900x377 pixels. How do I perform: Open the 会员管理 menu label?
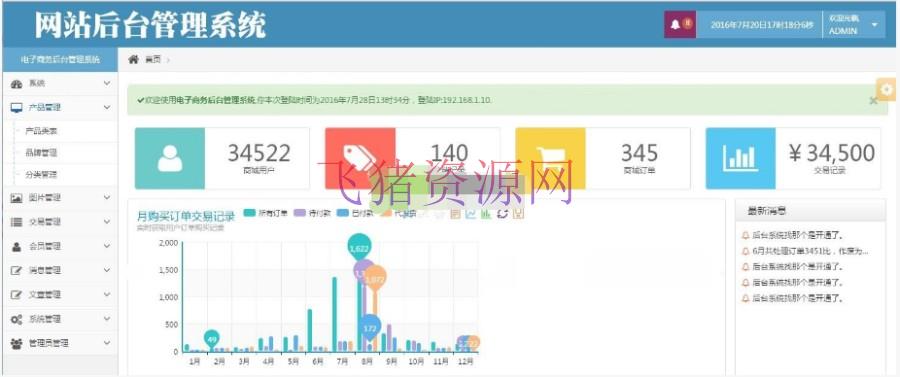(x=45, y=246)
